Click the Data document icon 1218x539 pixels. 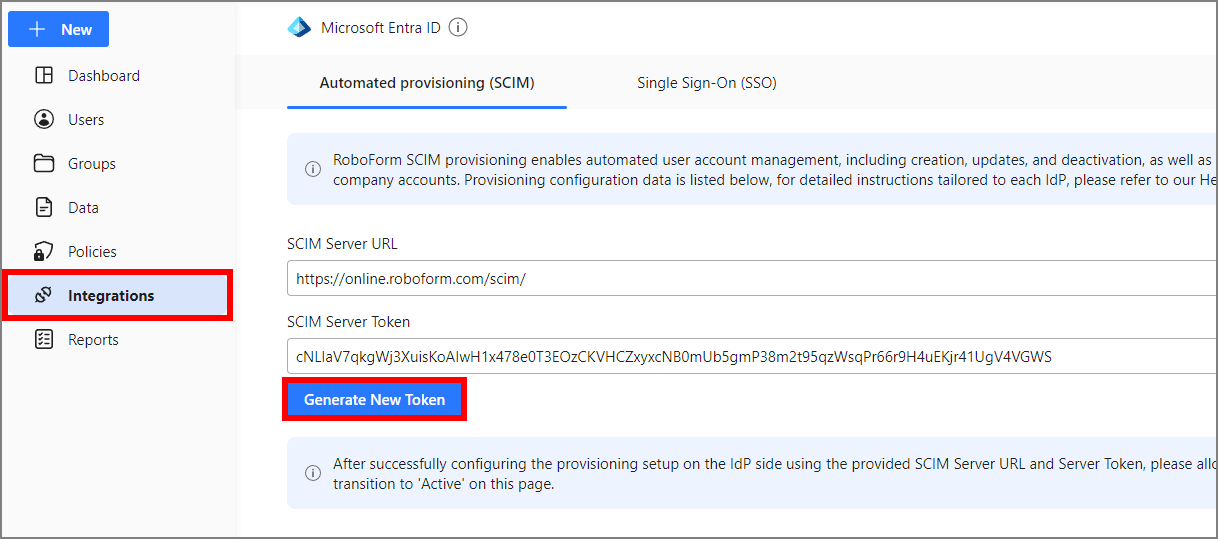(x=44, y=208)
